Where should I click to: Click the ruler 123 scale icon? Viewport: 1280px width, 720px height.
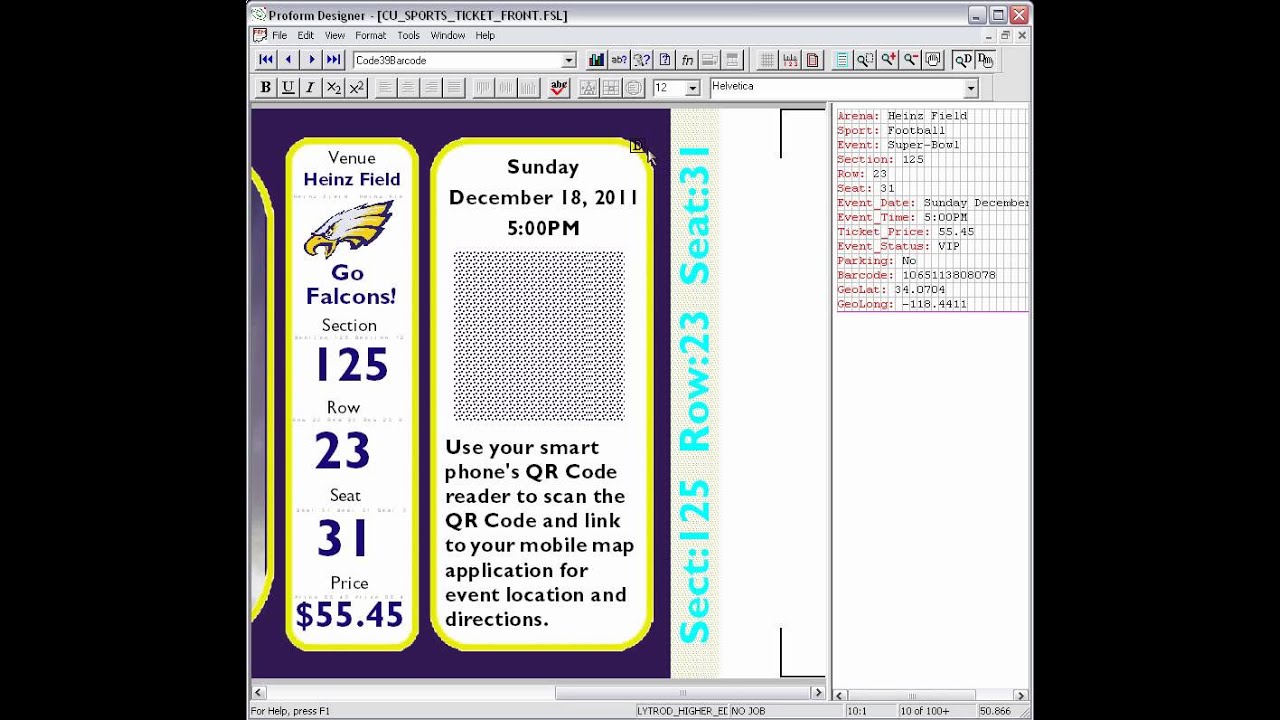(x=790, y=60)
